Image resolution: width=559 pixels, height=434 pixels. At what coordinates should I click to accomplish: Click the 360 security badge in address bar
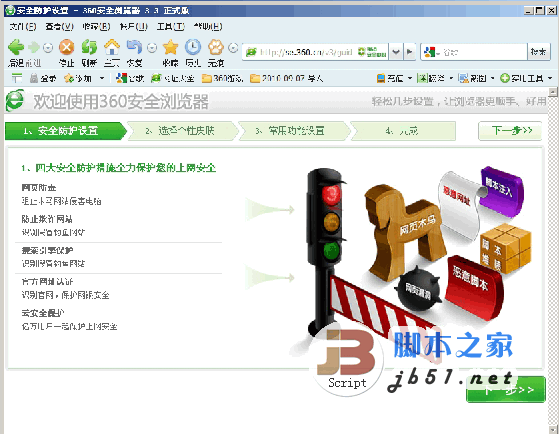click(372, 52)
